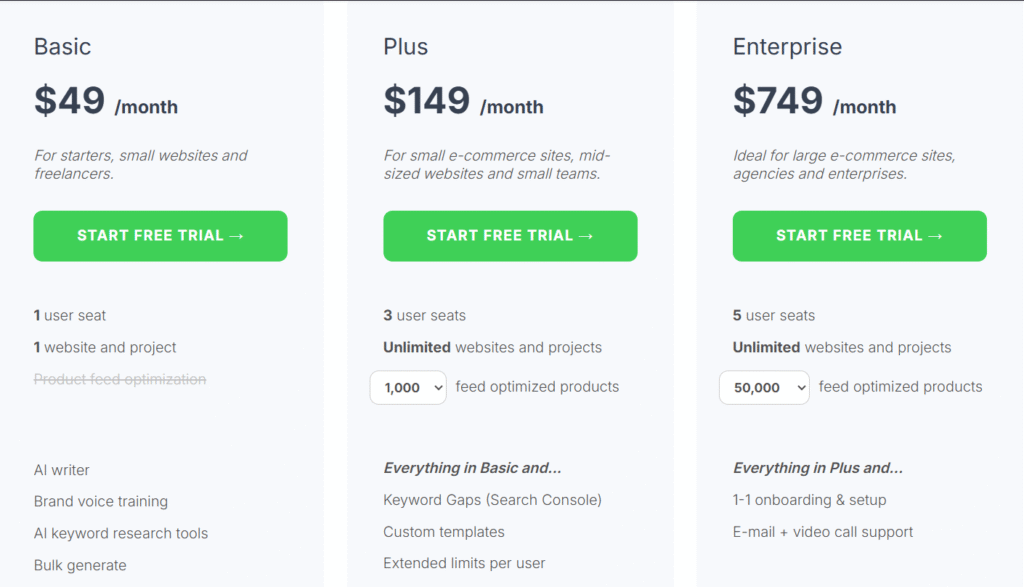The image size is (1024, 587).
Task: Select the Plus plan heading
Action: point(405,46)
